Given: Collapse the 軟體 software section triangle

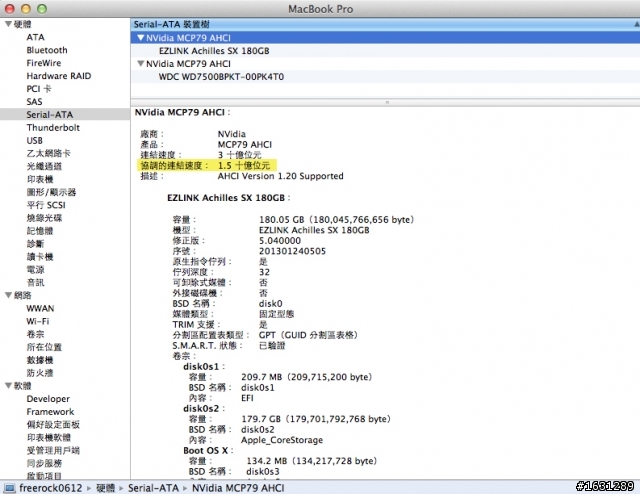Looking at the screenshot, I should pyautogui.click(x=8, y=386).
